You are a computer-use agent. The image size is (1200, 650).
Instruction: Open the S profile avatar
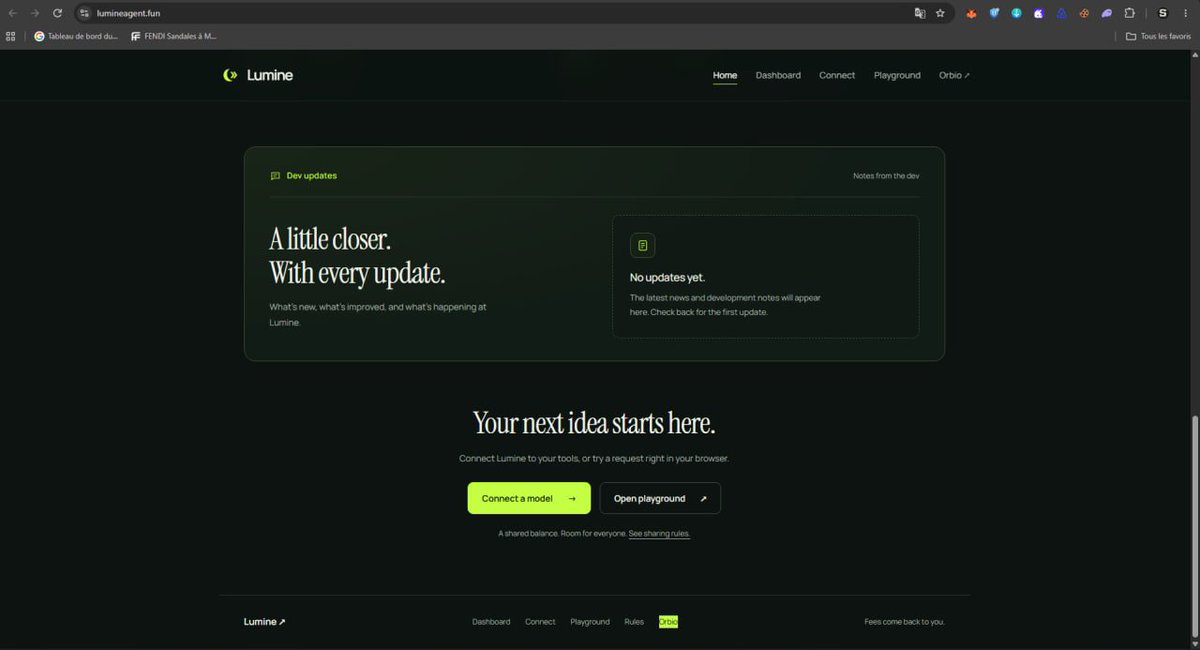point(1162,13)
